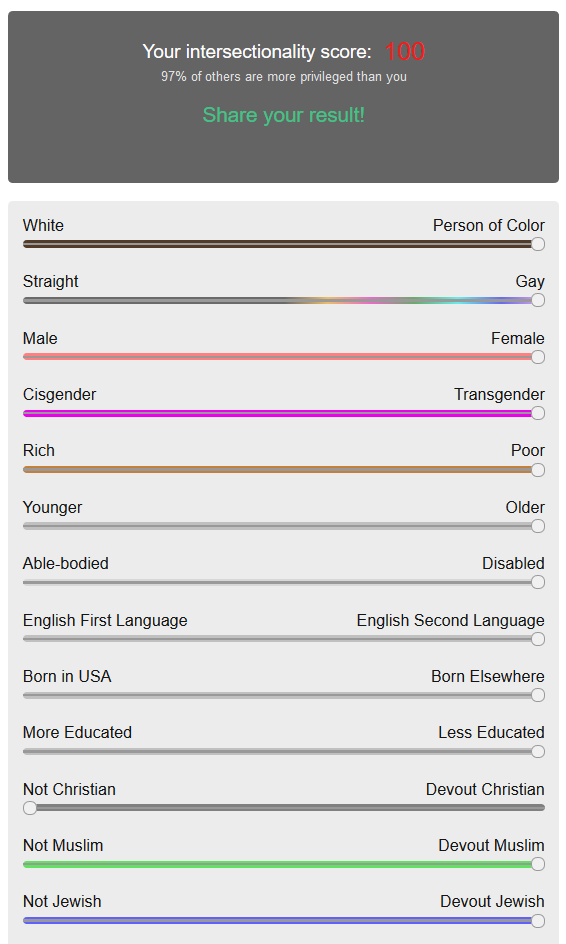The height and width of the screenshot is (944, 566).
Task: Click the red intersectionality score number 100
Action: click(405, 51)
